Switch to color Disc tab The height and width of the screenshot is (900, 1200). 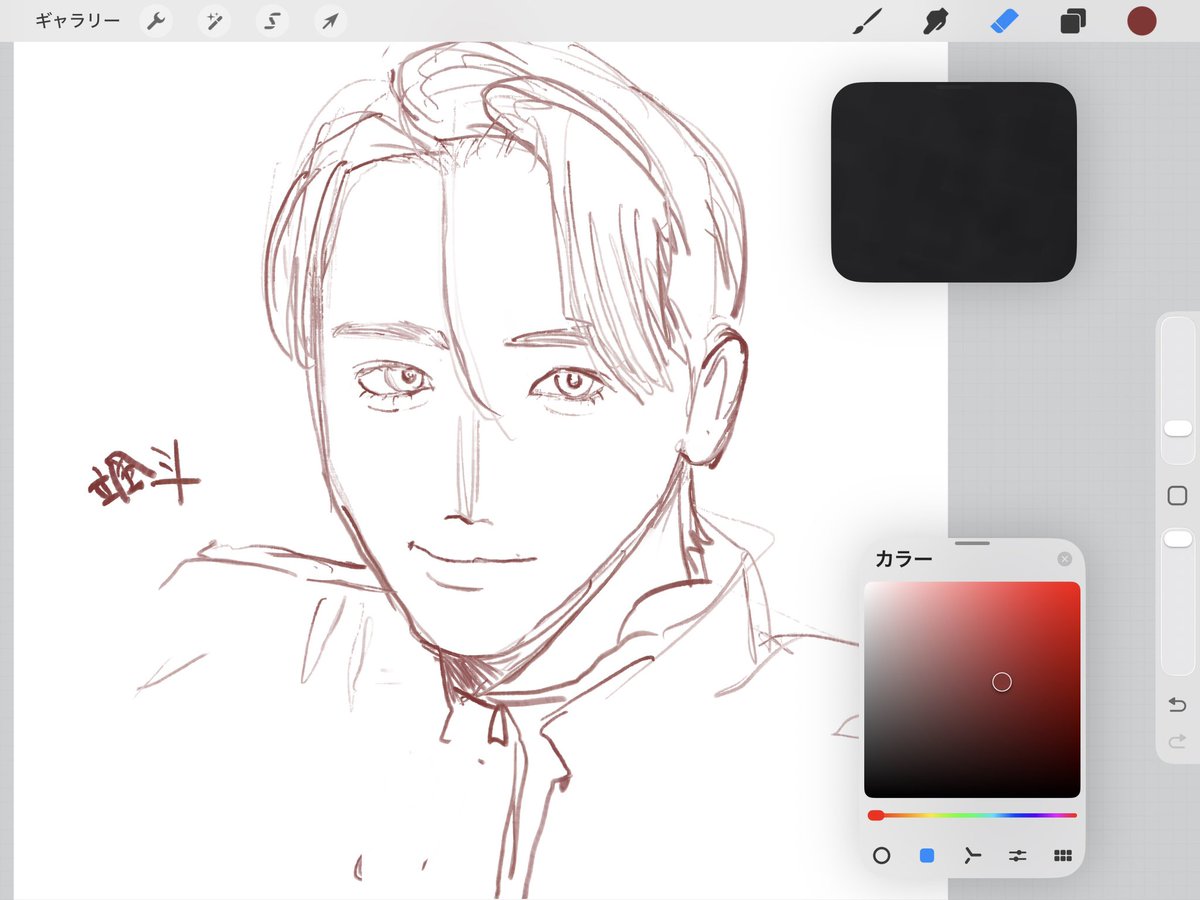coord(881,856)
